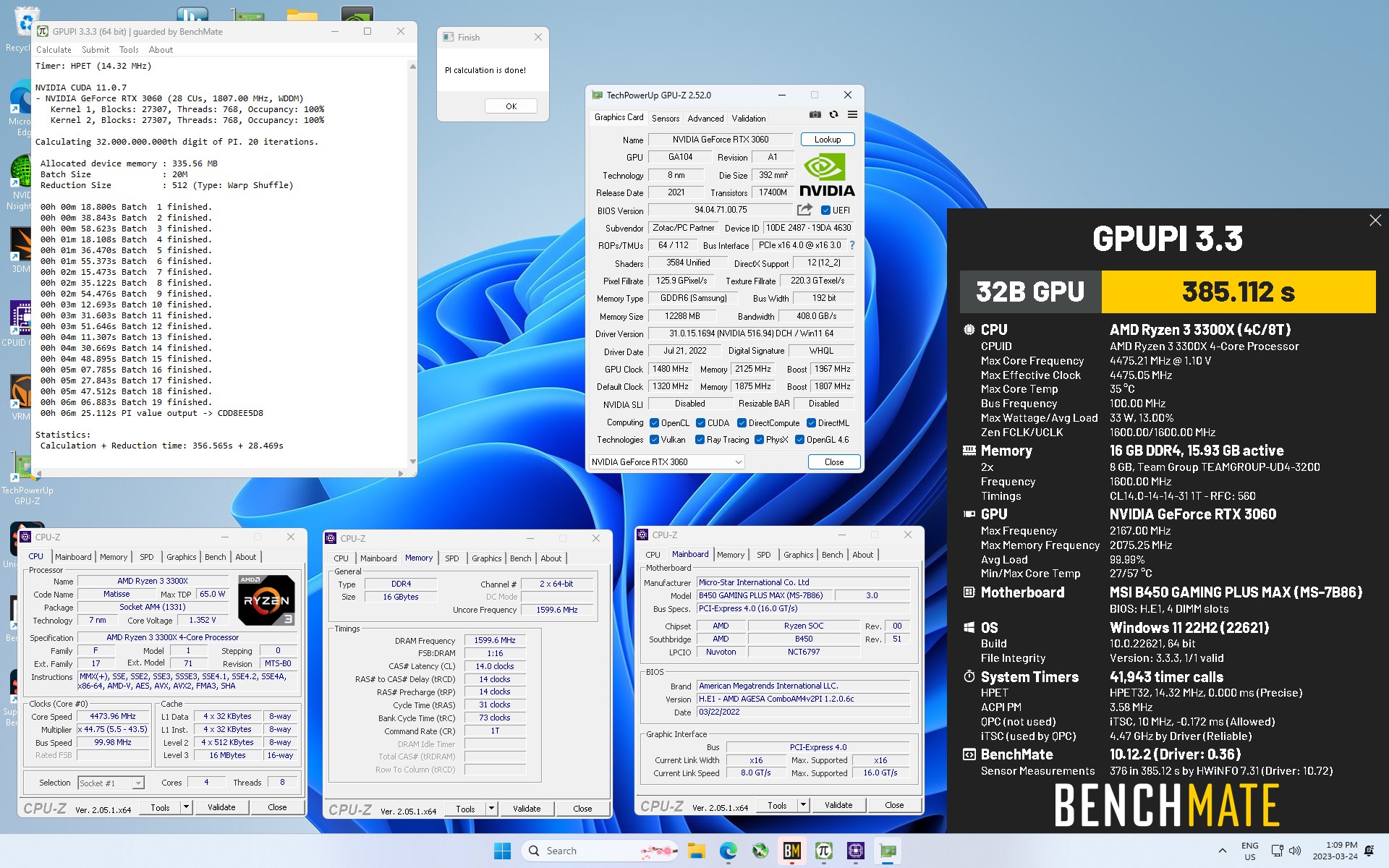Click GPU-Z taskbar icon
This screenshot has height=868, width=1389.
point(888,851)
